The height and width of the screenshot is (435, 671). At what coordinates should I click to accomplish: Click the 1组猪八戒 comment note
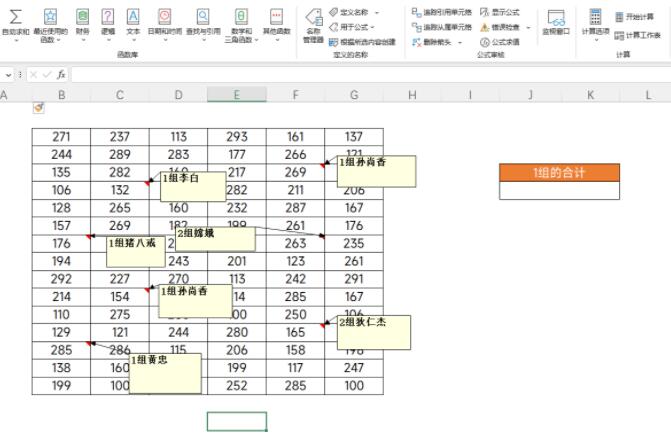136,252
